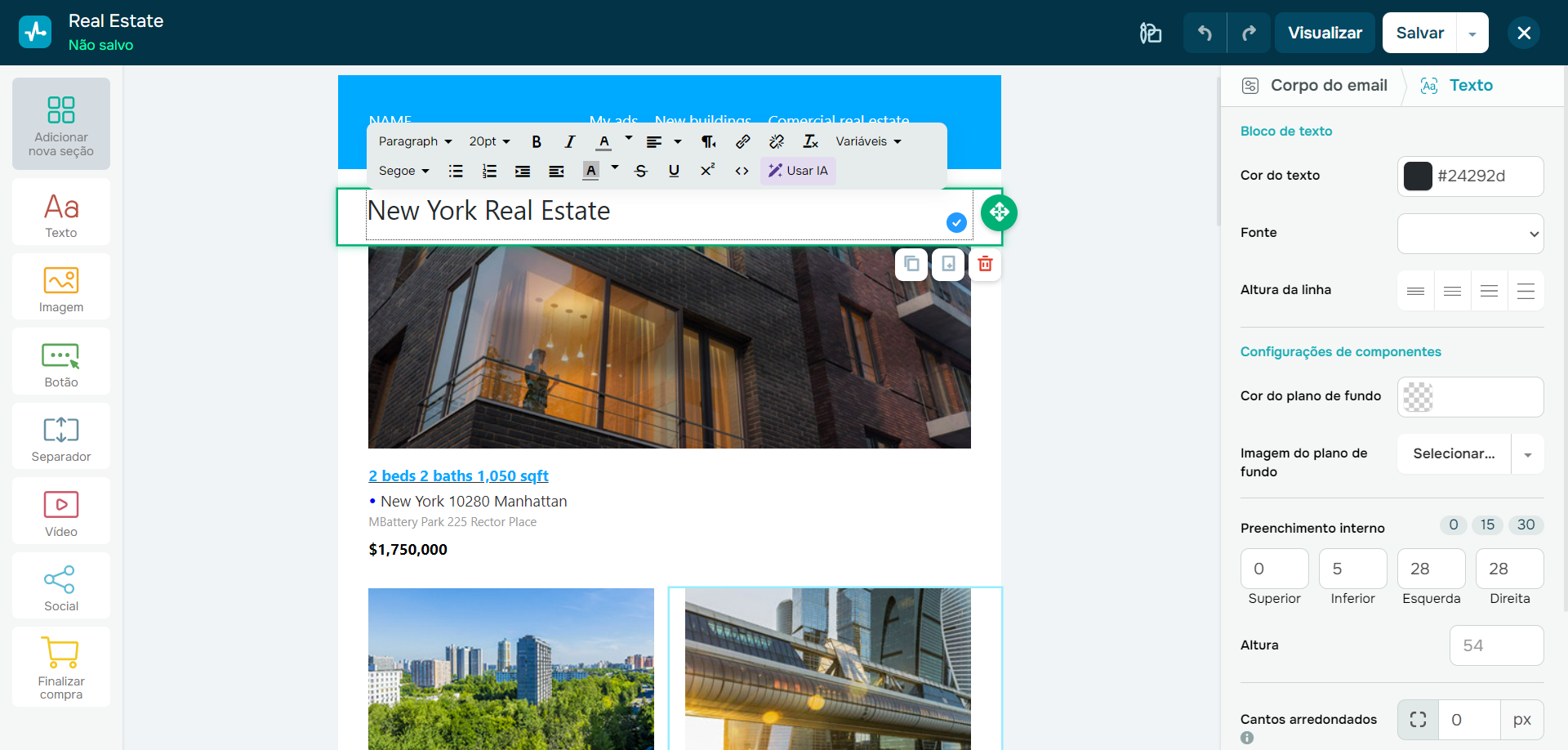Undo the last action

(1205, 33)
